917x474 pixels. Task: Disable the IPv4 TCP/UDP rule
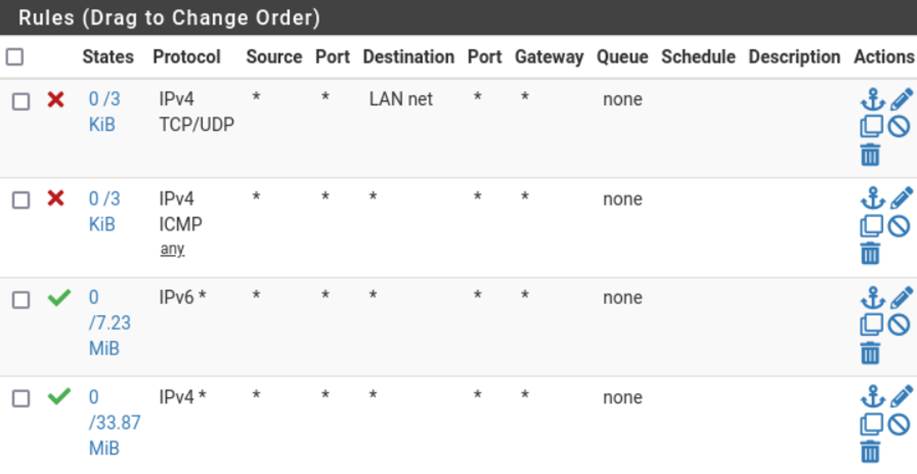898,127
